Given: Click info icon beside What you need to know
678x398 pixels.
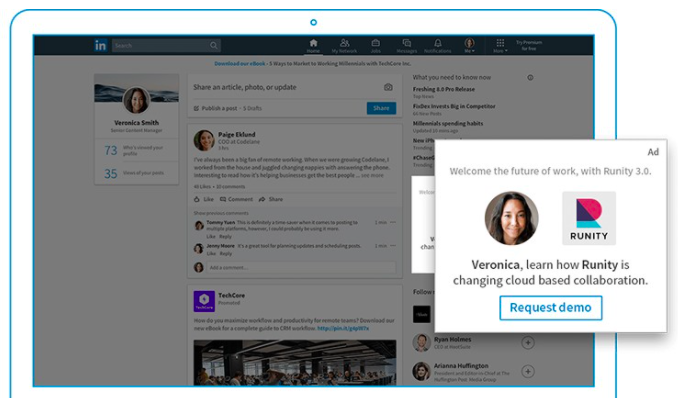Looking at the screenshot, I should 530,77.
